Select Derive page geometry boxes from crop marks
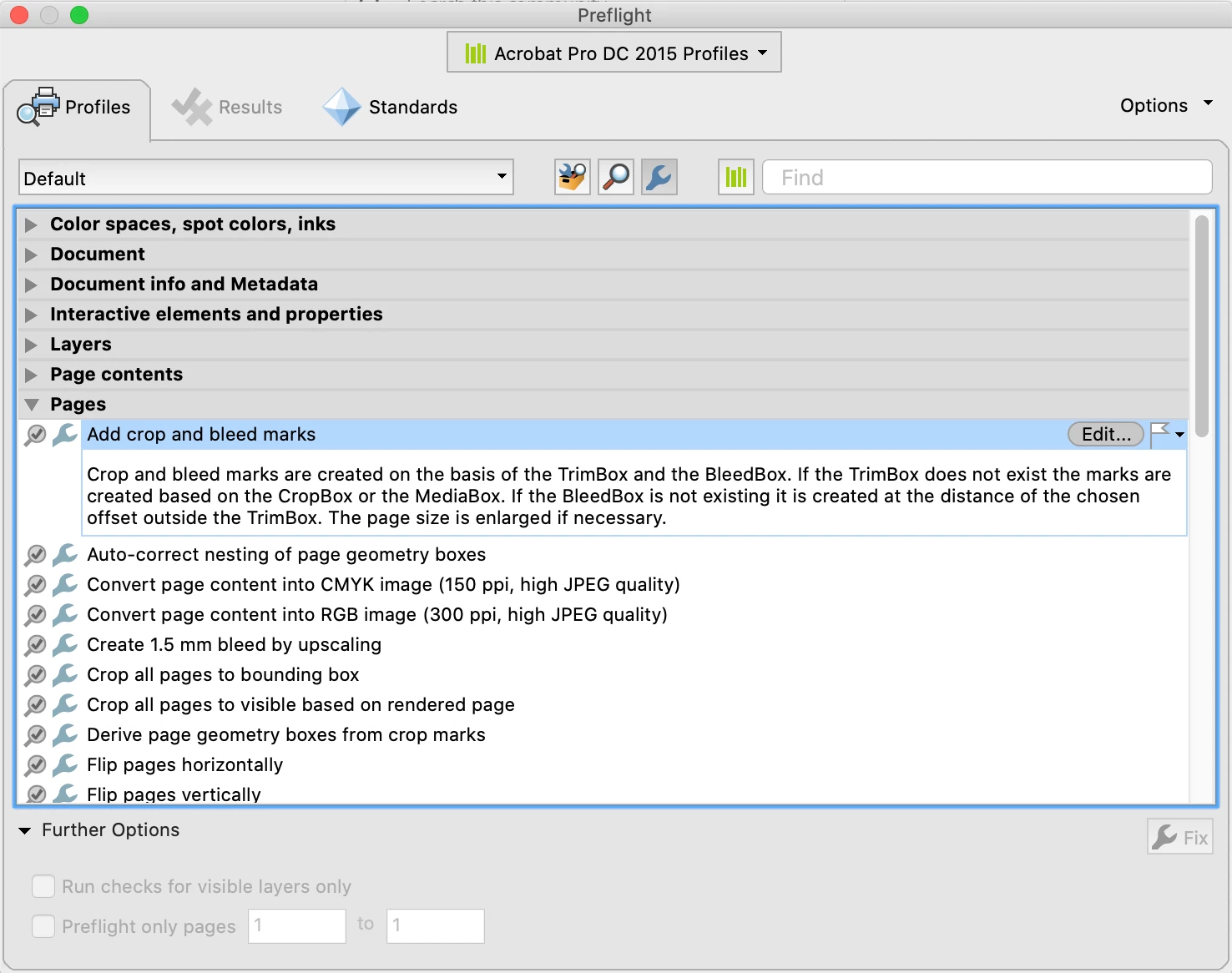 286,734
